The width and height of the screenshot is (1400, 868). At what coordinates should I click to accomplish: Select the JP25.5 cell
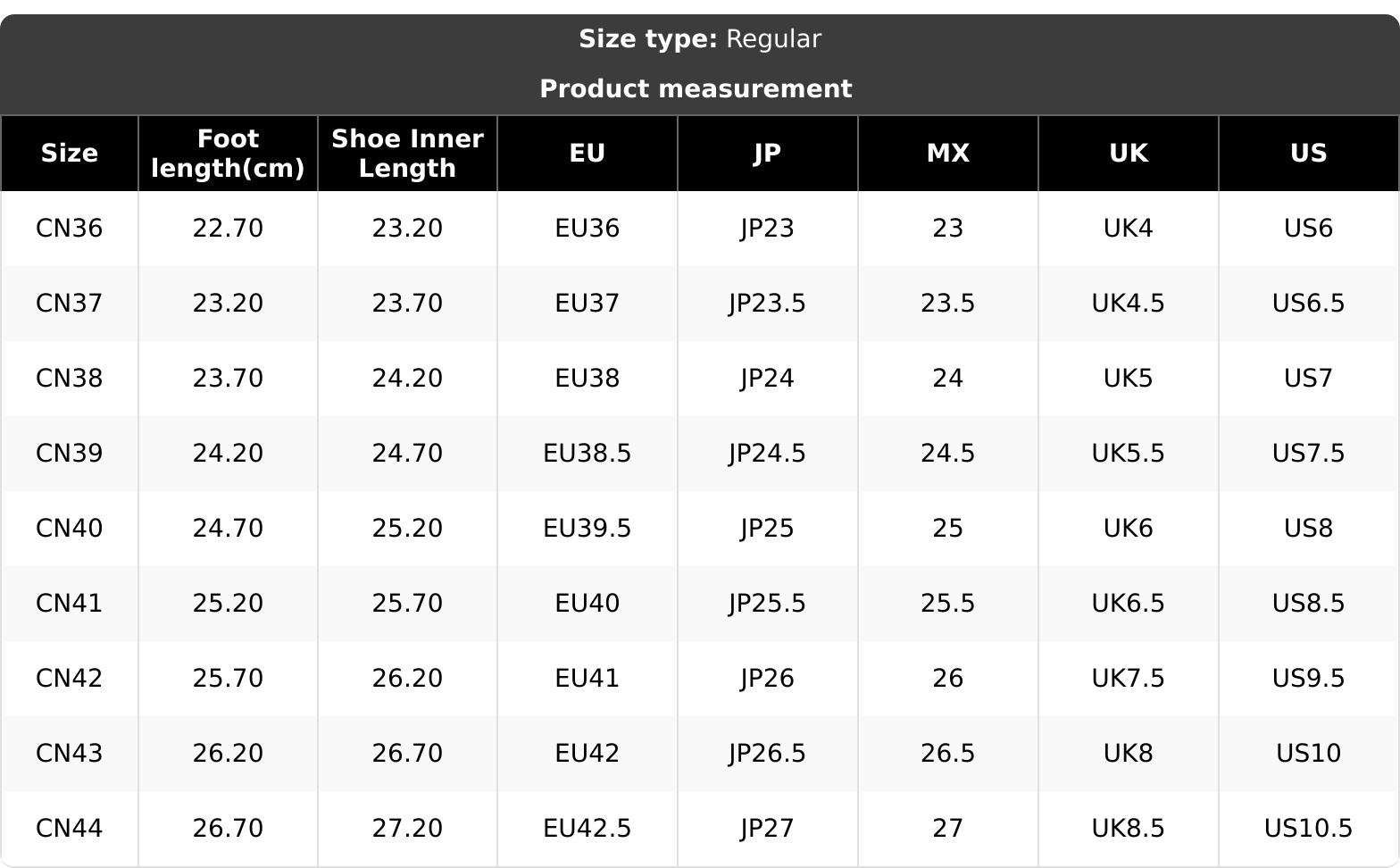pos(767,604)
